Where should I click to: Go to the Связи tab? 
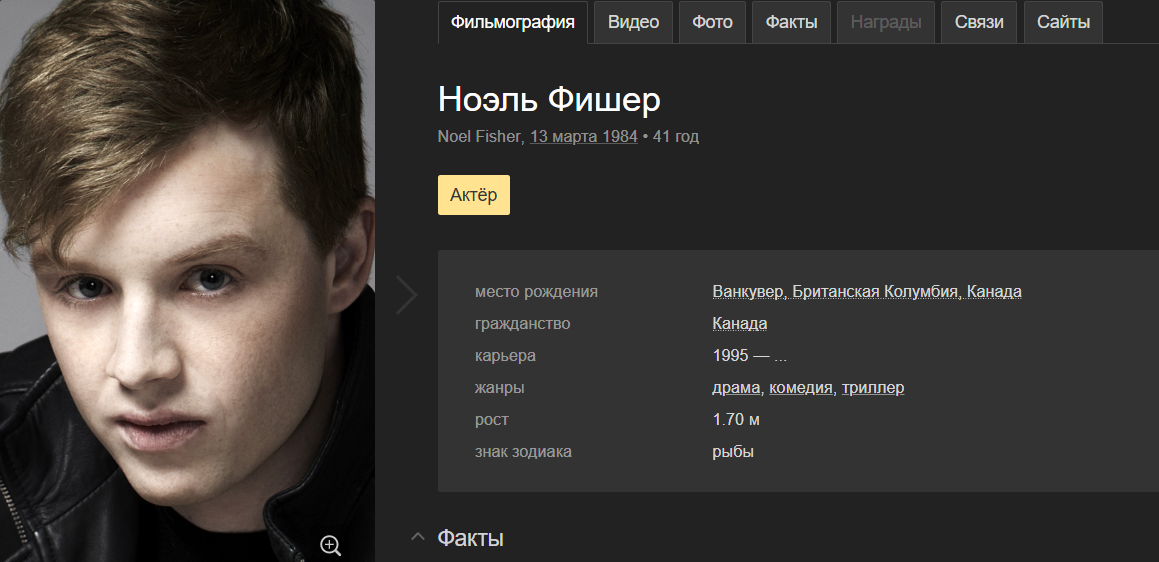pyautogui.click(x=979, y=22)
